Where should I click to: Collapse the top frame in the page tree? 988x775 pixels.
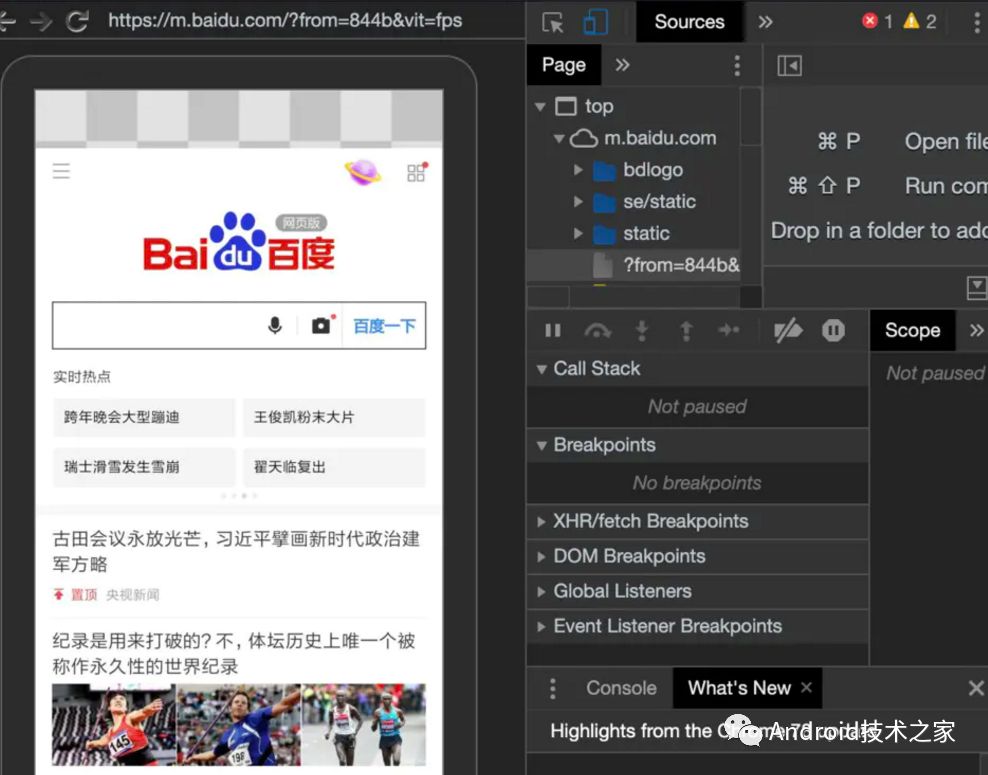click(541, 106)
